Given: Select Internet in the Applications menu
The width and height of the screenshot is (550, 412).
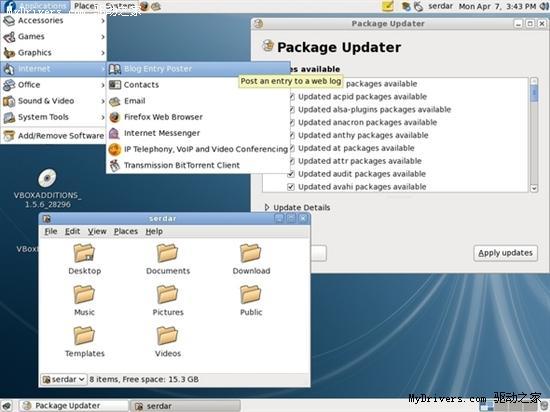Looking at the screenshot, I should (x=53, y=69).
